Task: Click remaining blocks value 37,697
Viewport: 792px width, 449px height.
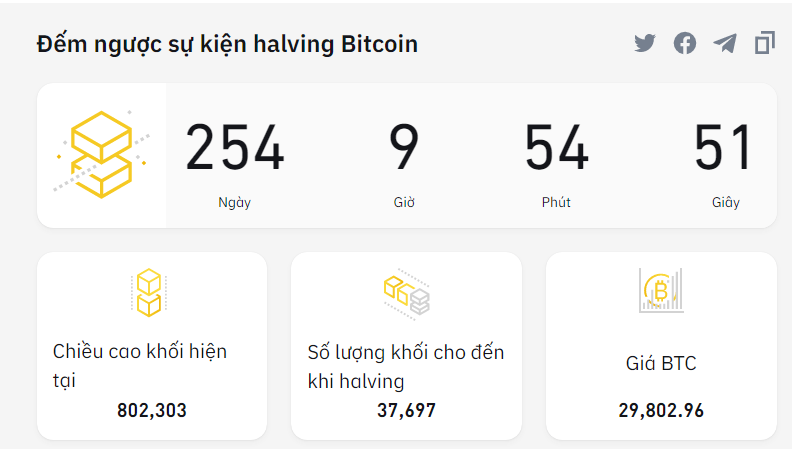Action: [x=406, y=410]
